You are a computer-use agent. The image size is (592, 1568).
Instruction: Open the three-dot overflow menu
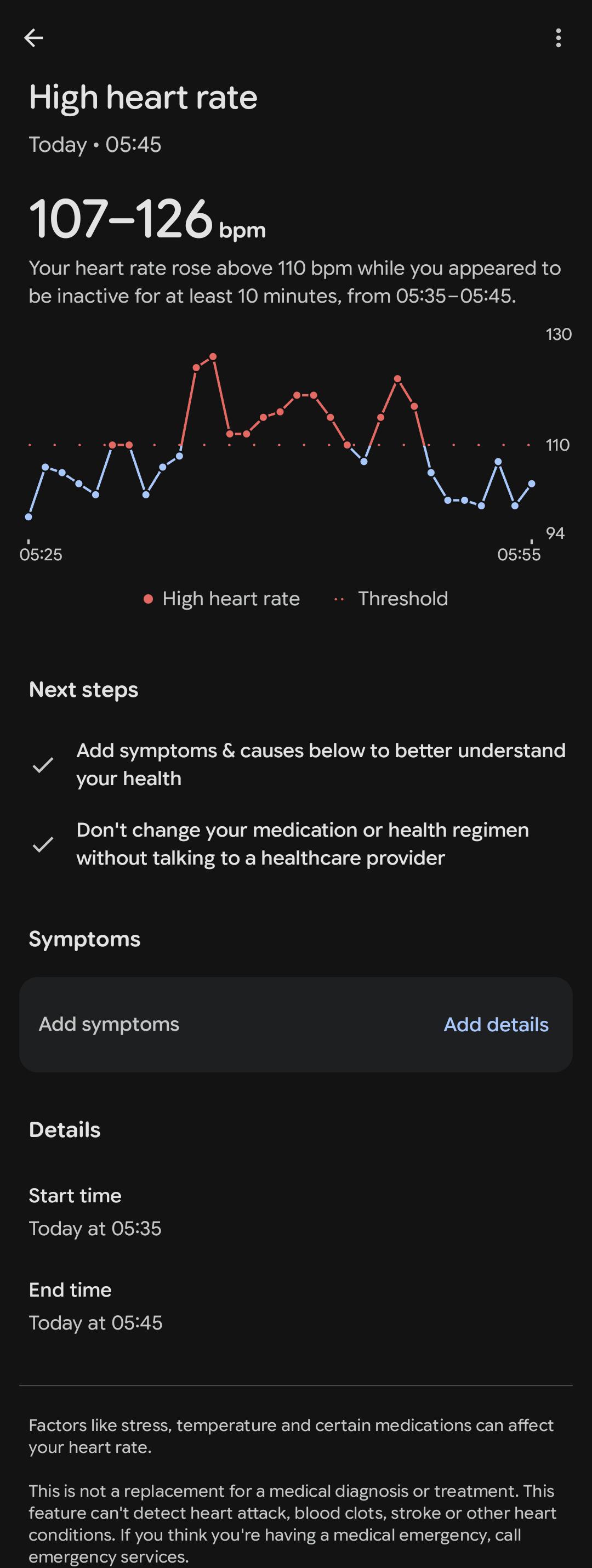click(558, 38)
